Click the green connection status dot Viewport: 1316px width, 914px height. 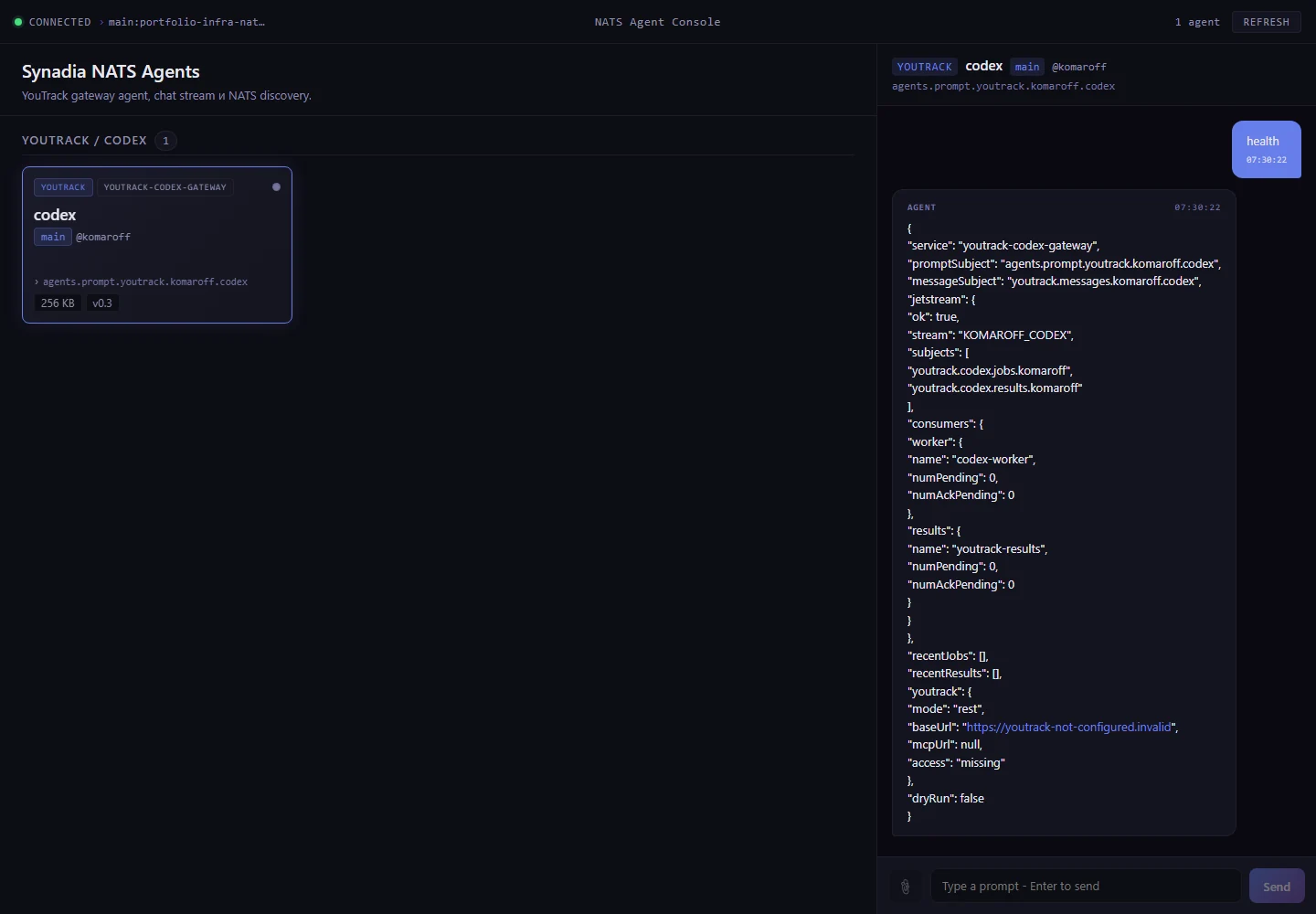tap(18, 22)
